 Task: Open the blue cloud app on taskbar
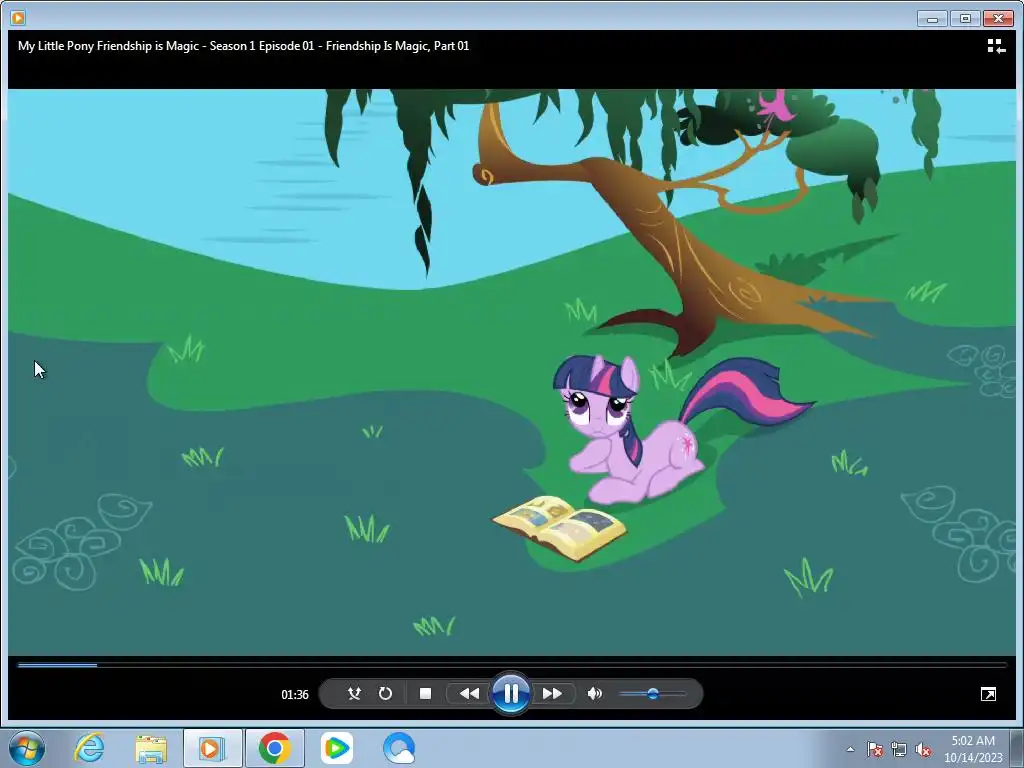click(398, 748)
